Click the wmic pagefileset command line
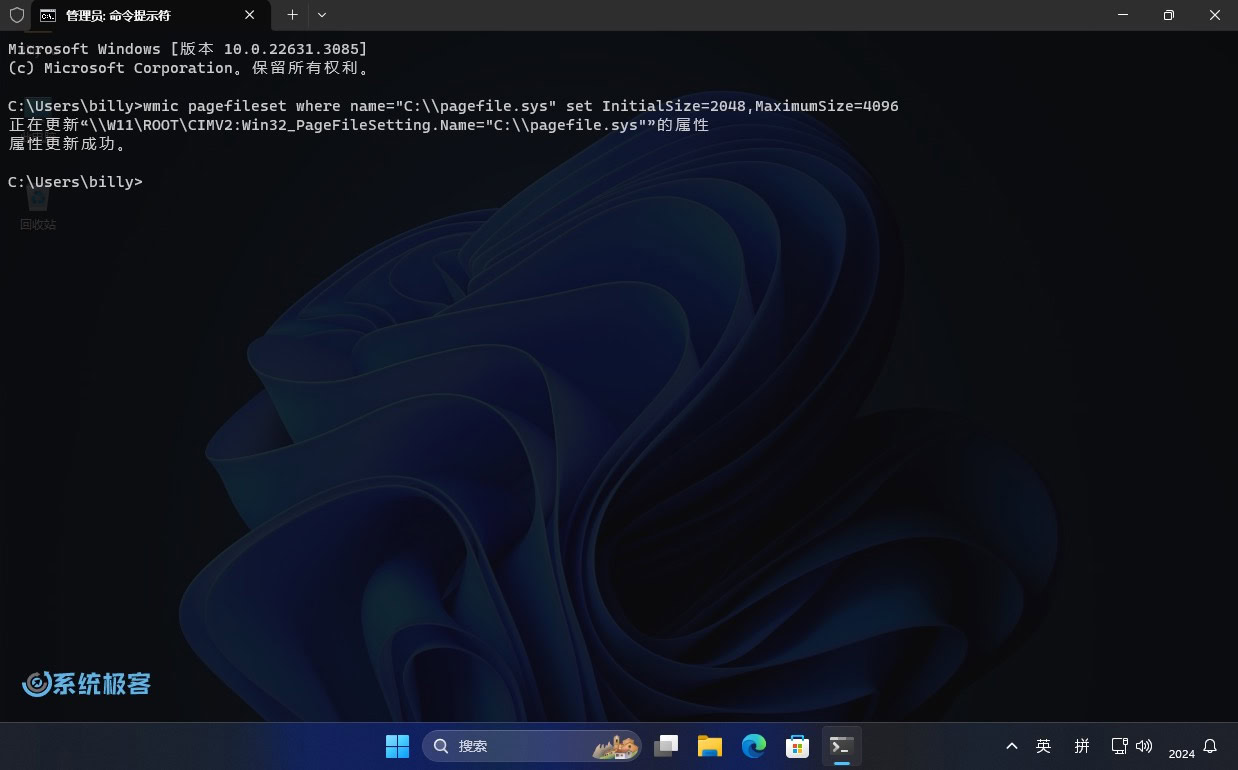 click(x=453, y=106)
